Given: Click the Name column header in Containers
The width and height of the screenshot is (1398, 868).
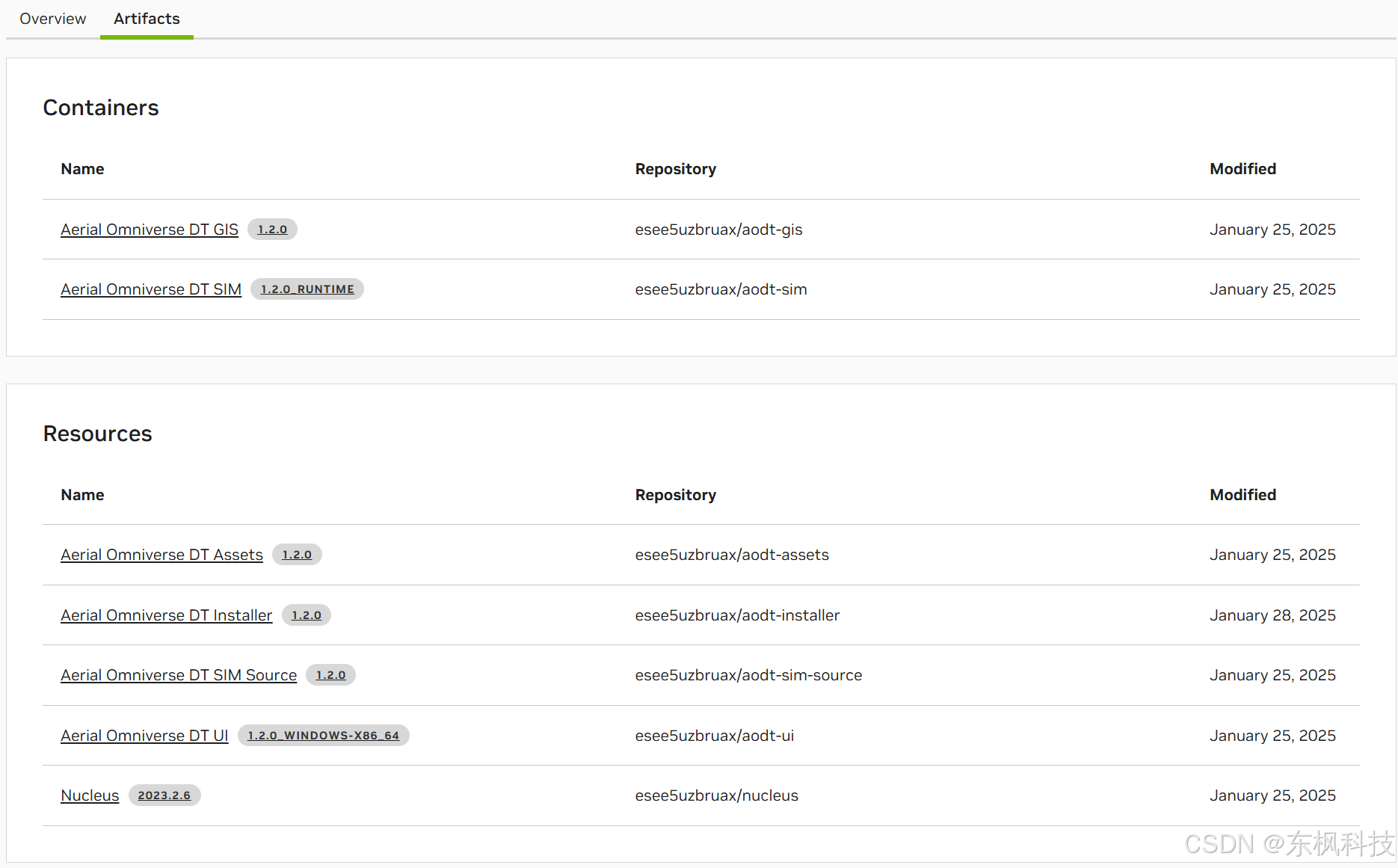Looking at the screenshot, I should click(x=82, y=169).
